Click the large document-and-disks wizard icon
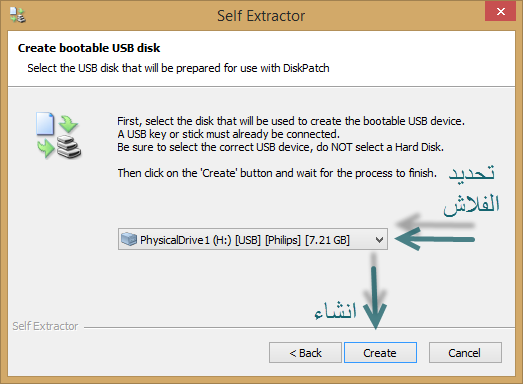The height and width of the screenshot is (384, 523). pyautogui.click(x=58, y=135)
